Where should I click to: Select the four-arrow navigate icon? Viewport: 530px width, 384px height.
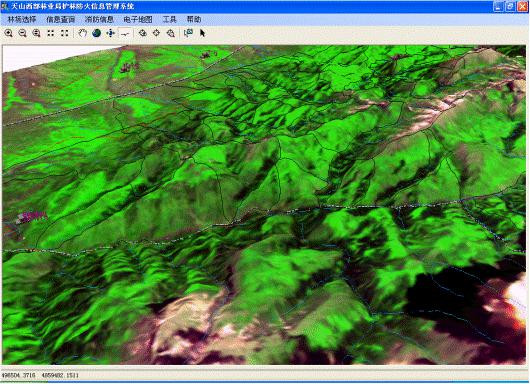pyautogui.click(x=111, y=33)
